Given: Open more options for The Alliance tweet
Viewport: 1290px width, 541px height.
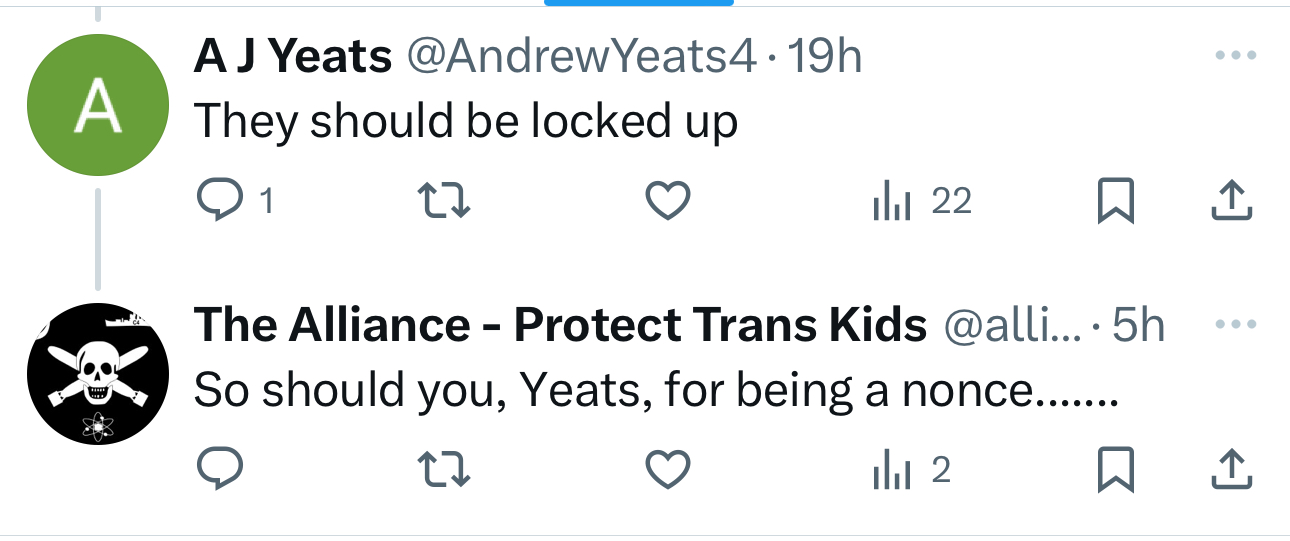Looking at the screenshot, I should click(1234, 325).
